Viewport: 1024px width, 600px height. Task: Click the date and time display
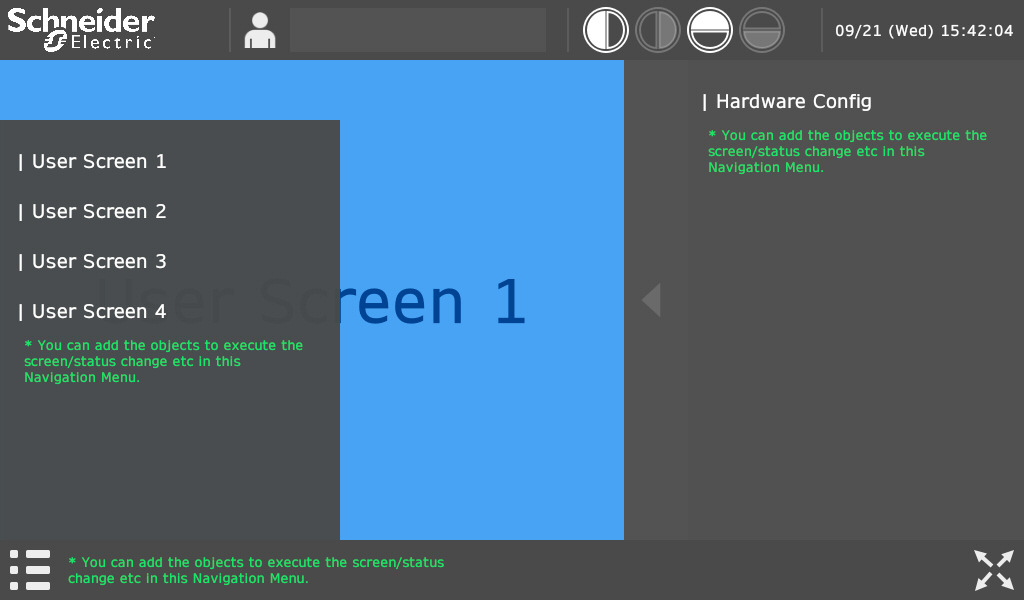click(x=924, y=31)
